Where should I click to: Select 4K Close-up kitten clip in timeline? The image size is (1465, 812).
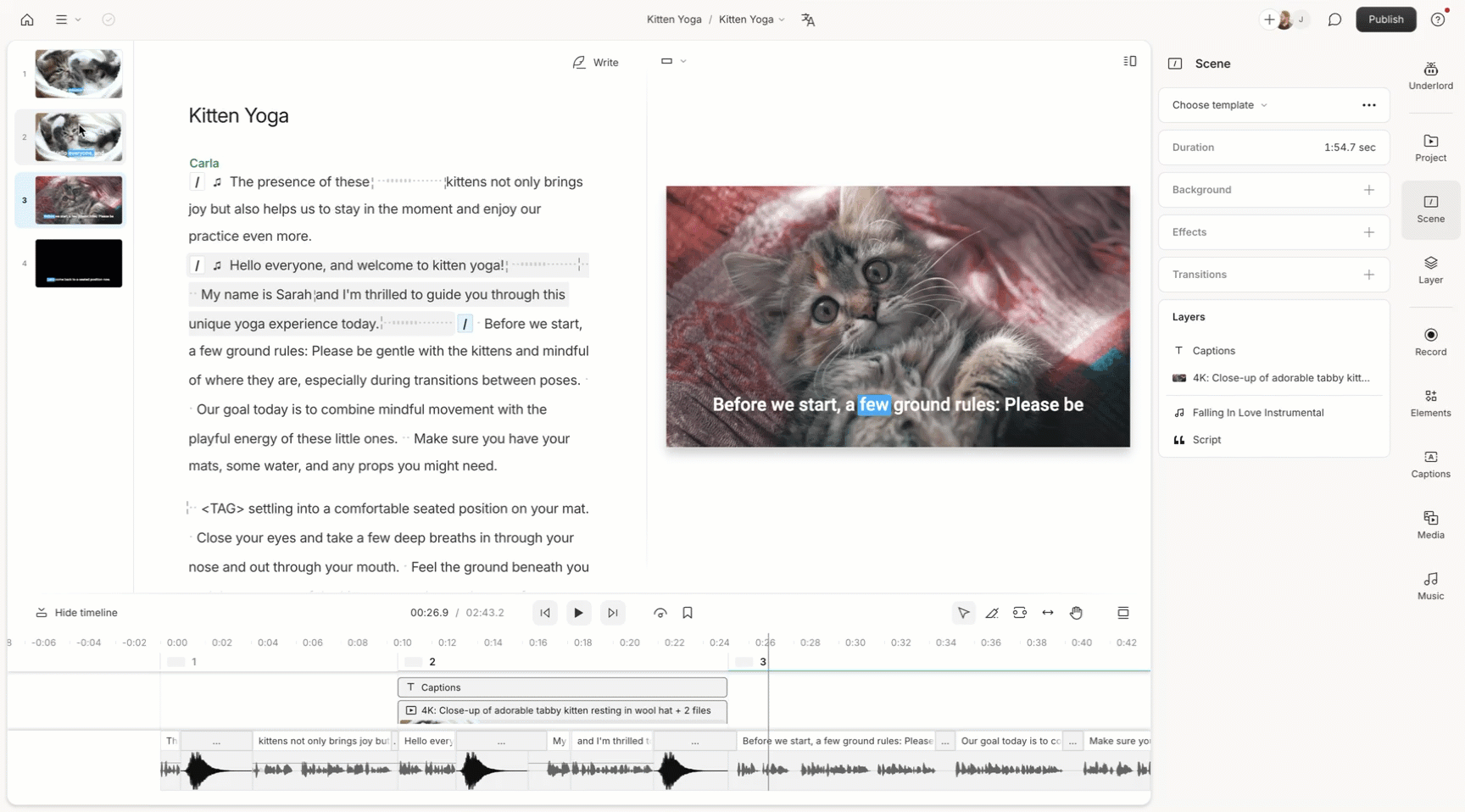point(562,710)
